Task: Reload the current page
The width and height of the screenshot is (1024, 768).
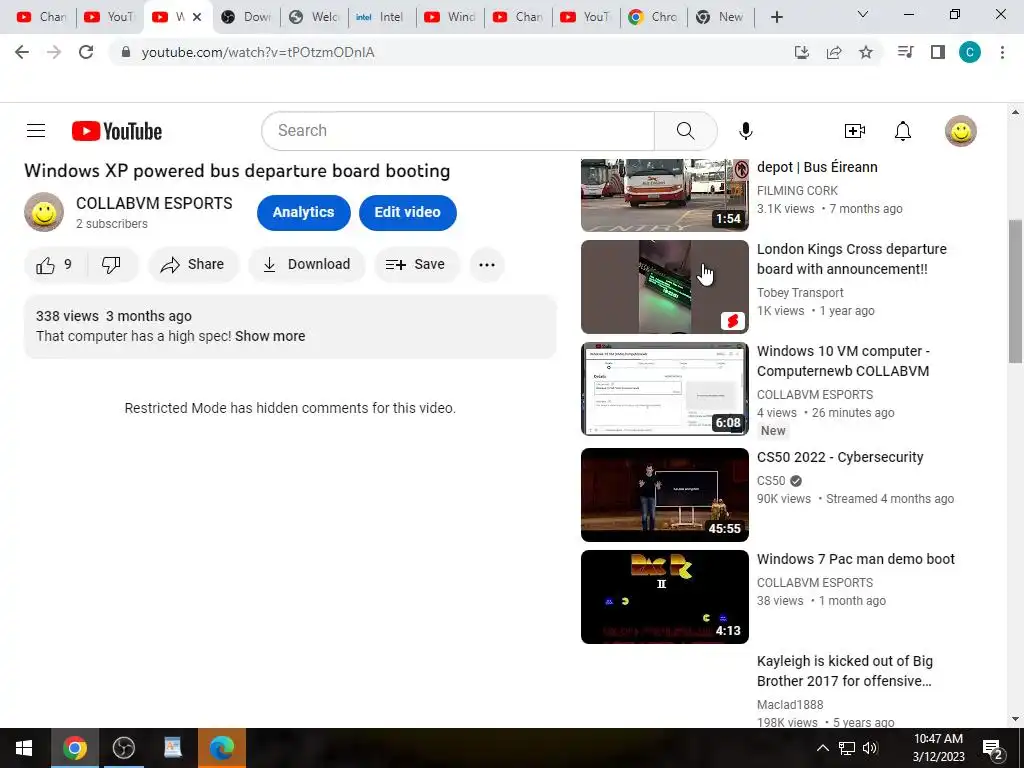Action: point(86,52)
